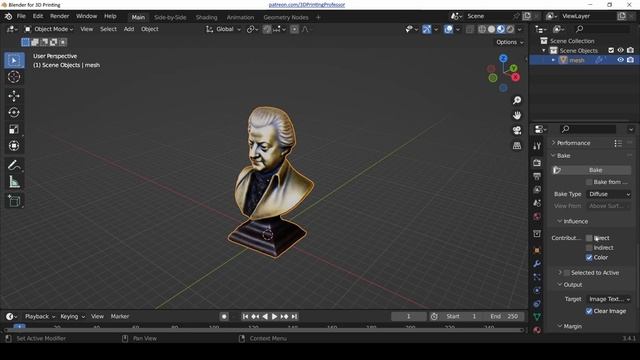This screenshot has height=360, width=640.
Task: Open the Tool properties tab
Action: pos(537,146)
